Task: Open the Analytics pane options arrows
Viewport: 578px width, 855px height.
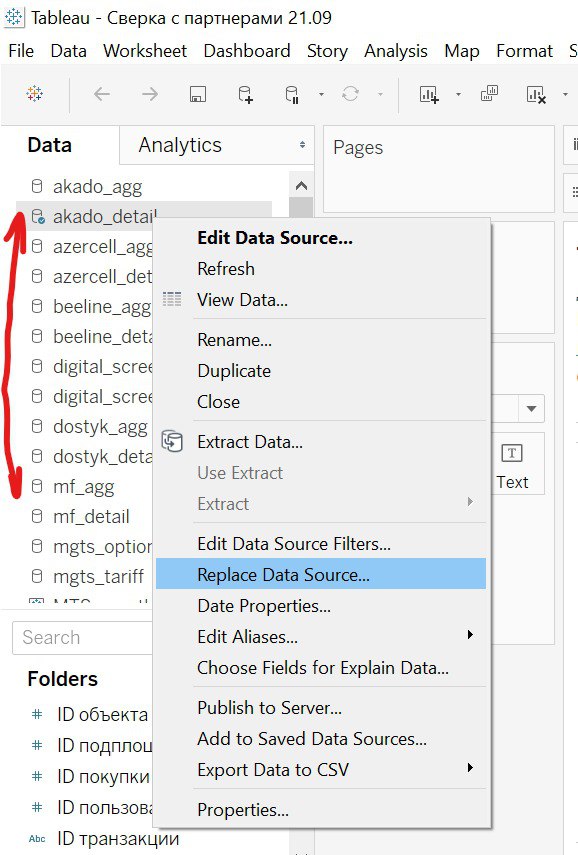Action: click(302, 145)
